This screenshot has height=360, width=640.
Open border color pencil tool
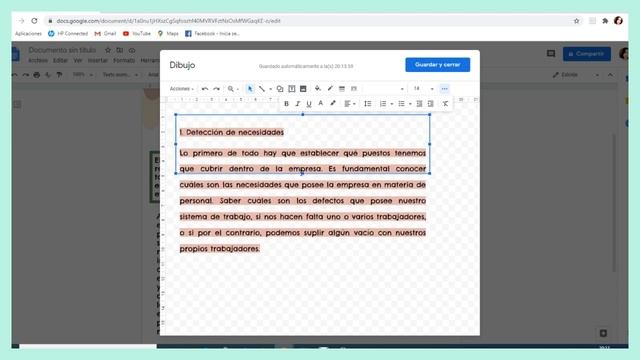click(330, 89)
